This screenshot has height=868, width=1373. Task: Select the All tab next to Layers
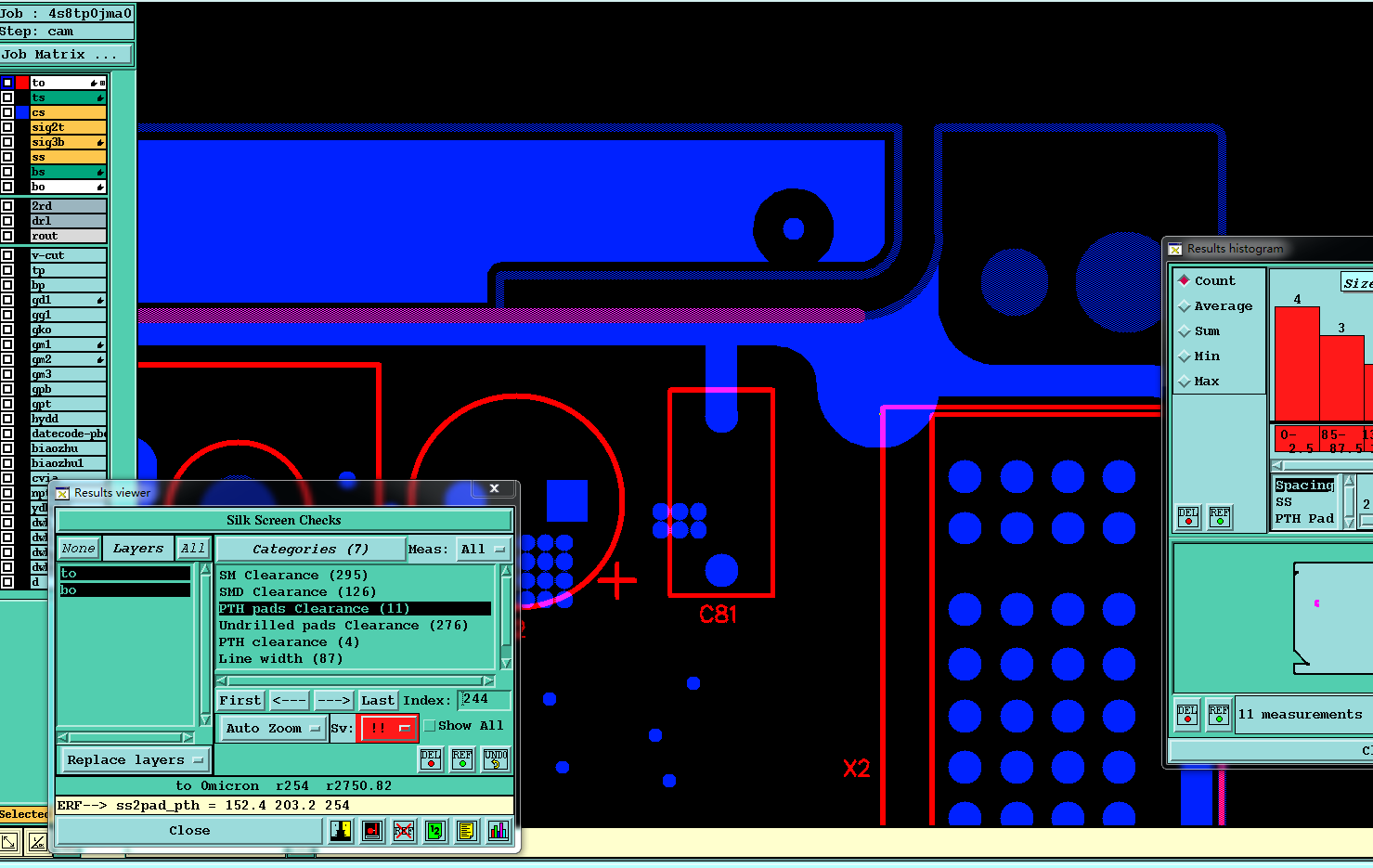click(x=193, y=549)
